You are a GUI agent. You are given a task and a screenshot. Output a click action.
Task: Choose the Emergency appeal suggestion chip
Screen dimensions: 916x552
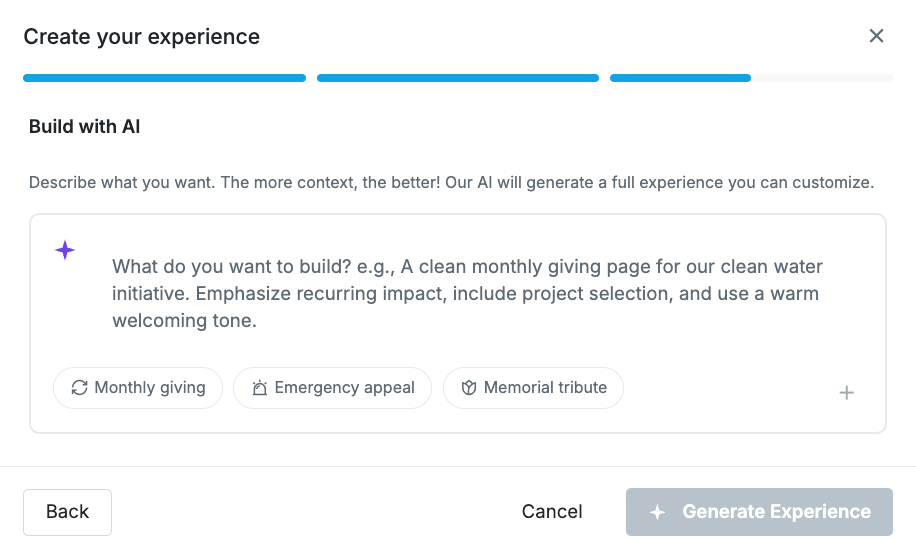coord(332,388)
